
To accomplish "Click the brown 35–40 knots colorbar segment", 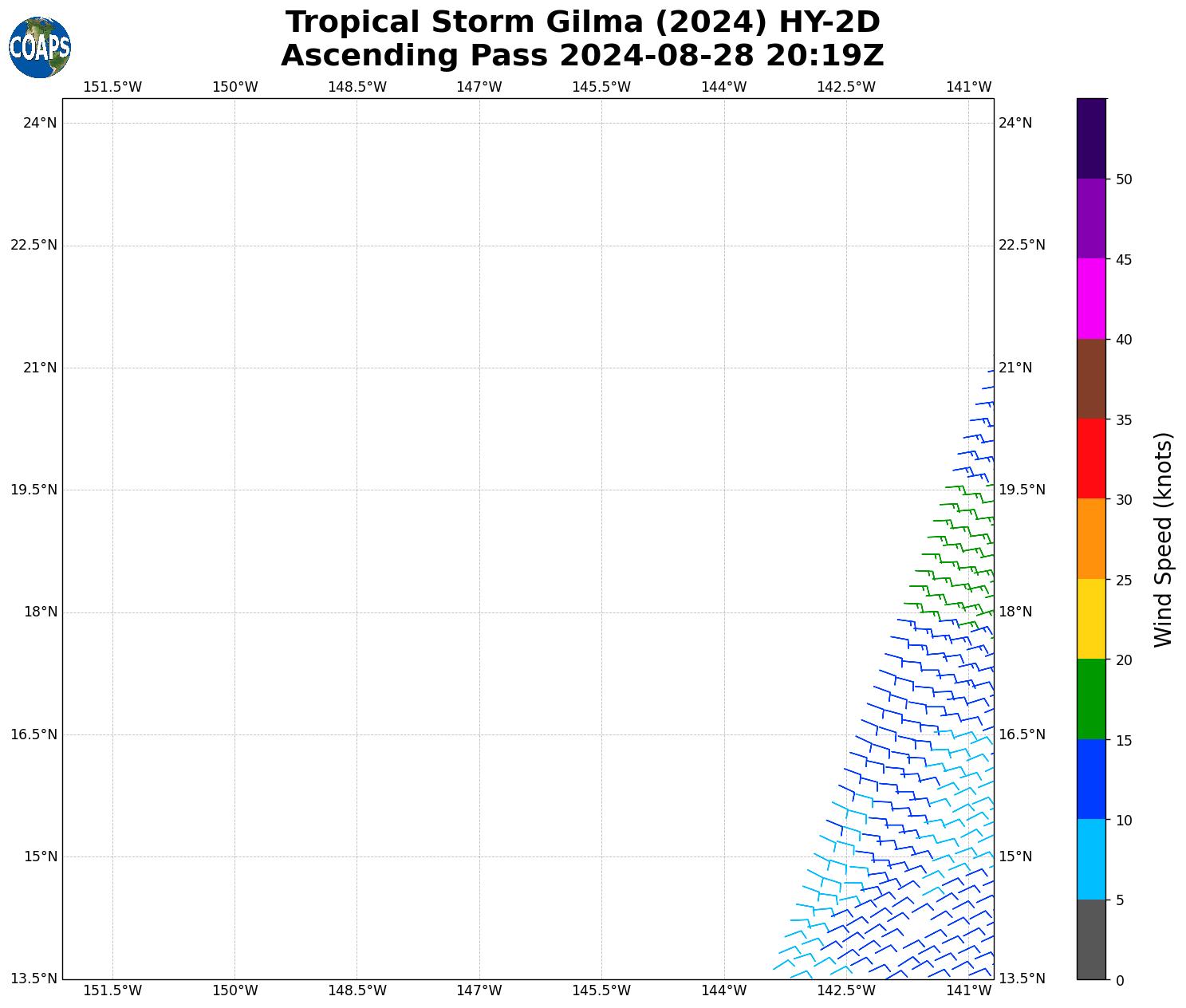I will 1090,379.
